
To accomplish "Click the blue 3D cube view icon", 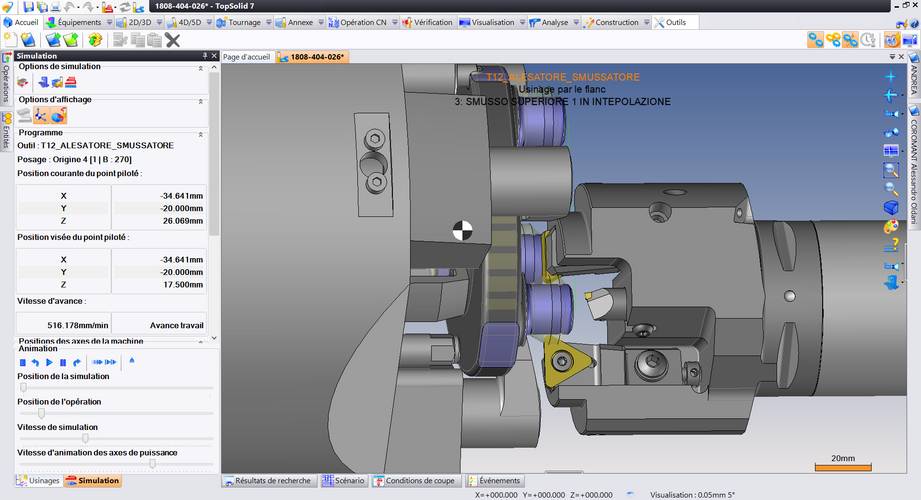I will pyautogui.click(x=891, y=207).
